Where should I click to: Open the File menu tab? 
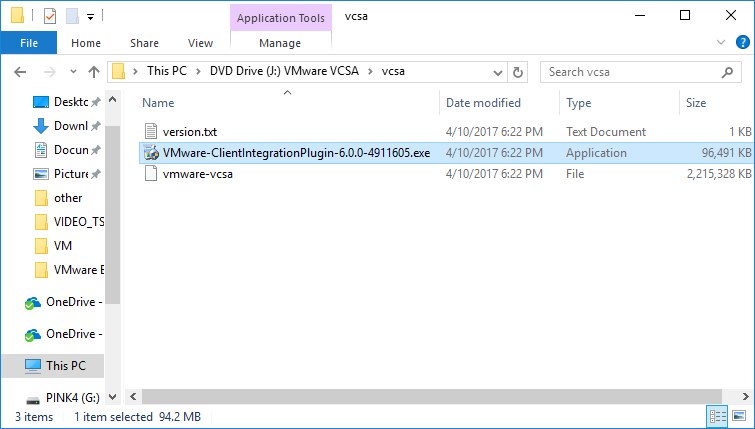[29, 43]
